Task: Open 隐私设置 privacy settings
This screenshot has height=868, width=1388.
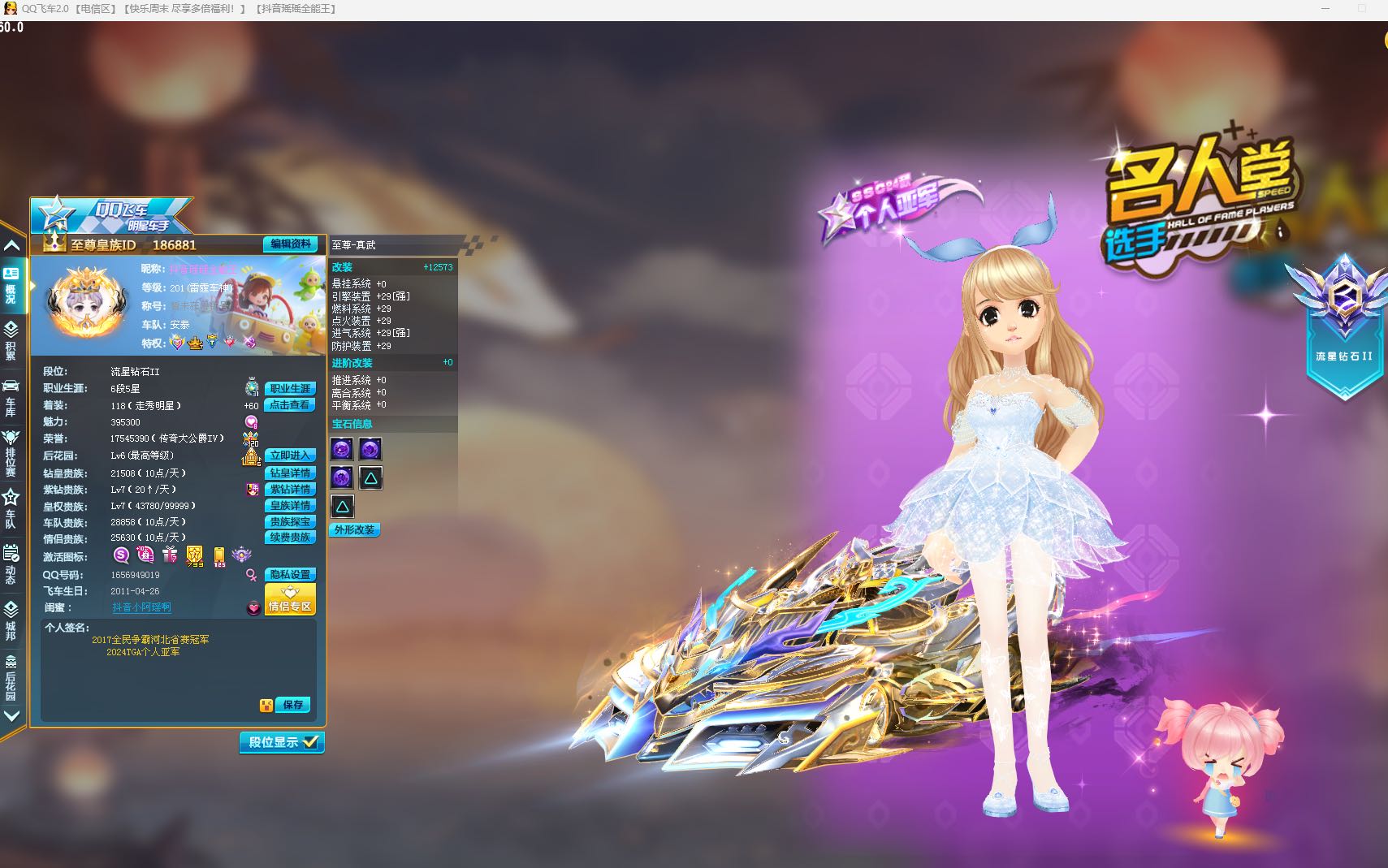Action: pos(290,574)
